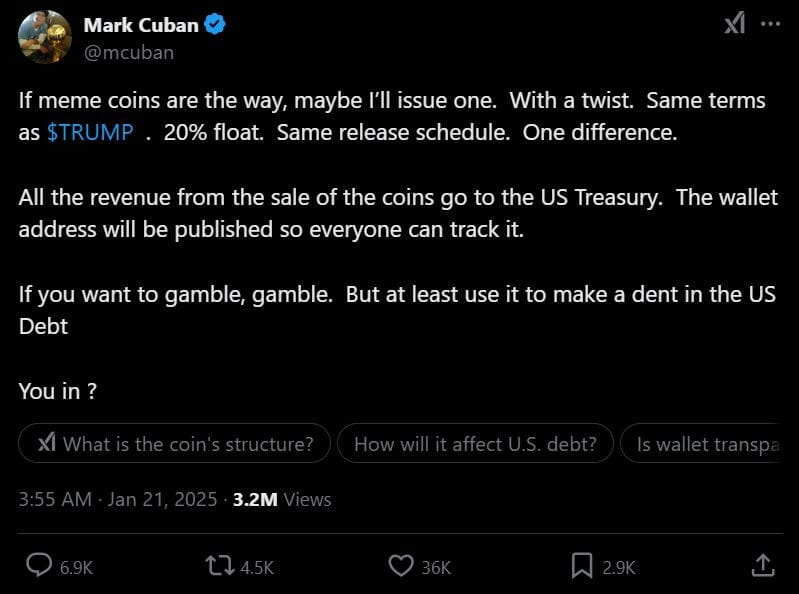The image size is (799, 594).
Task: Like the post with the heart icon
Action: [x=400, y=566]
